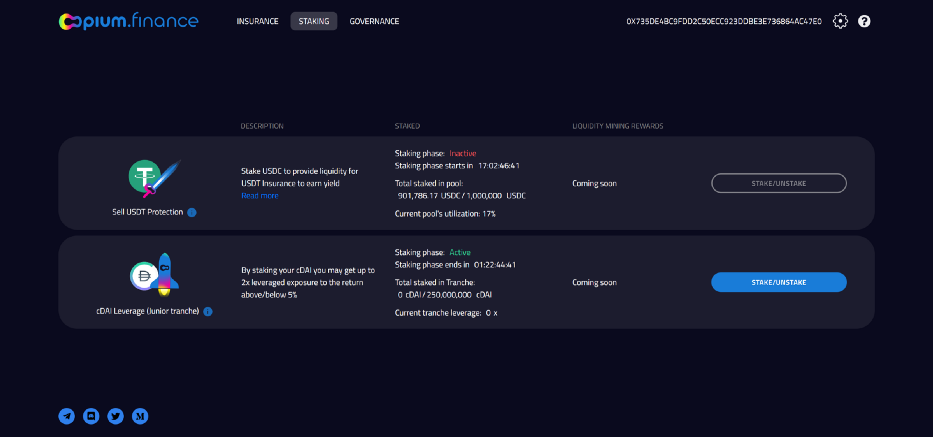933x437 pixels.
Task: Select the Staking tab
Action: pos(314,21)
